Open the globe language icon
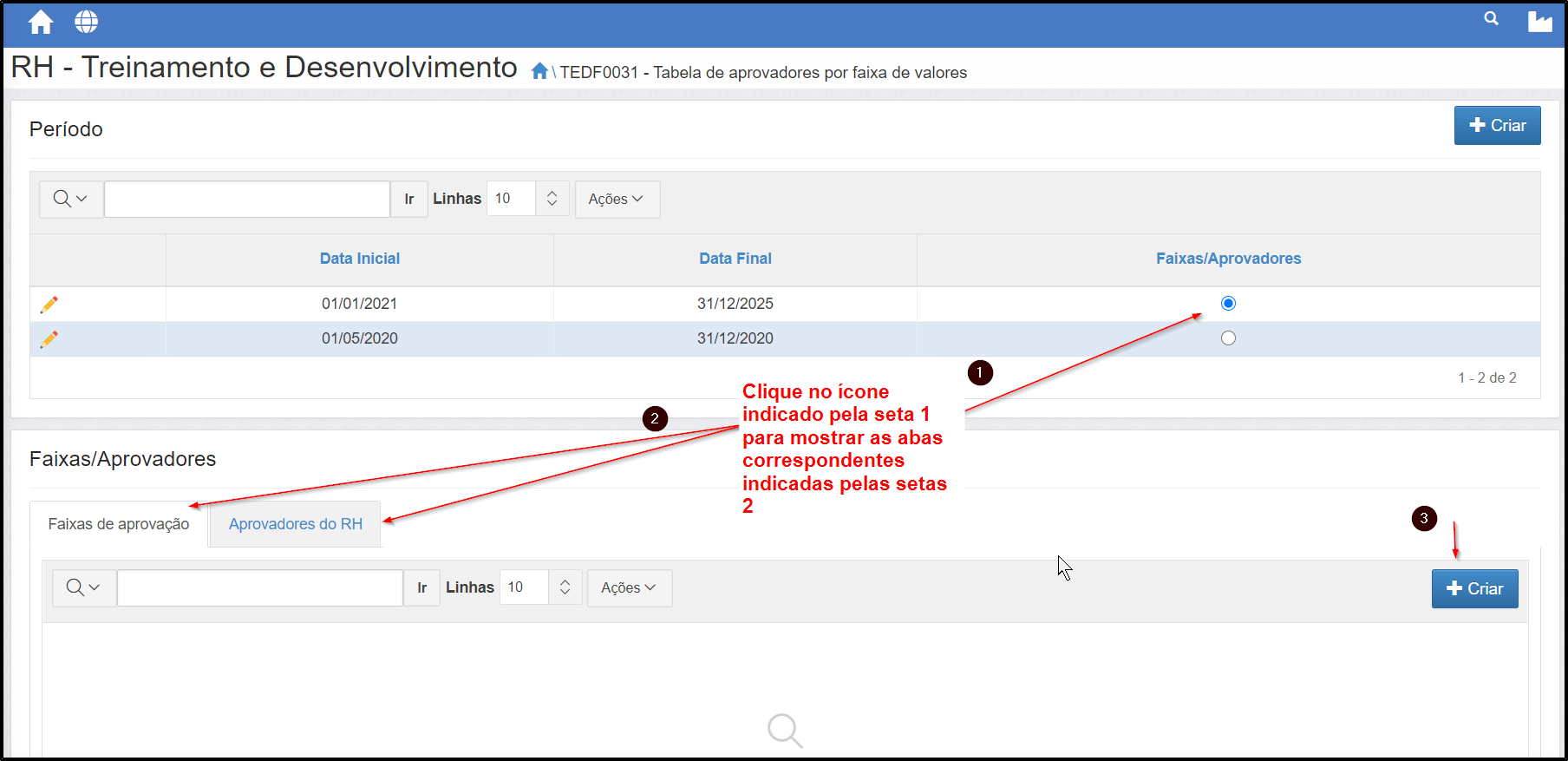Viewport: 1568px width, 761px height. coord(86,22)
